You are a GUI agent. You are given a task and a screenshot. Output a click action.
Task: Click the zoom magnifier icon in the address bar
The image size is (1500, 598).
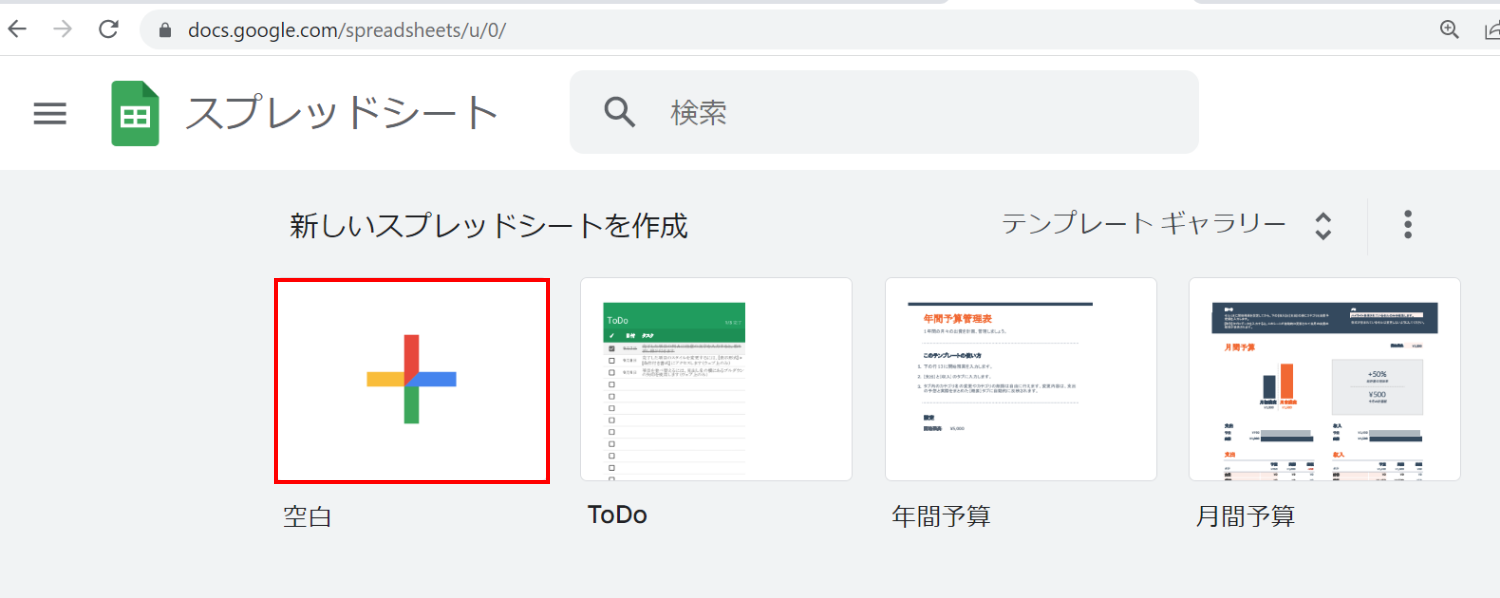pyautogui.click(x=1449, y=29)
